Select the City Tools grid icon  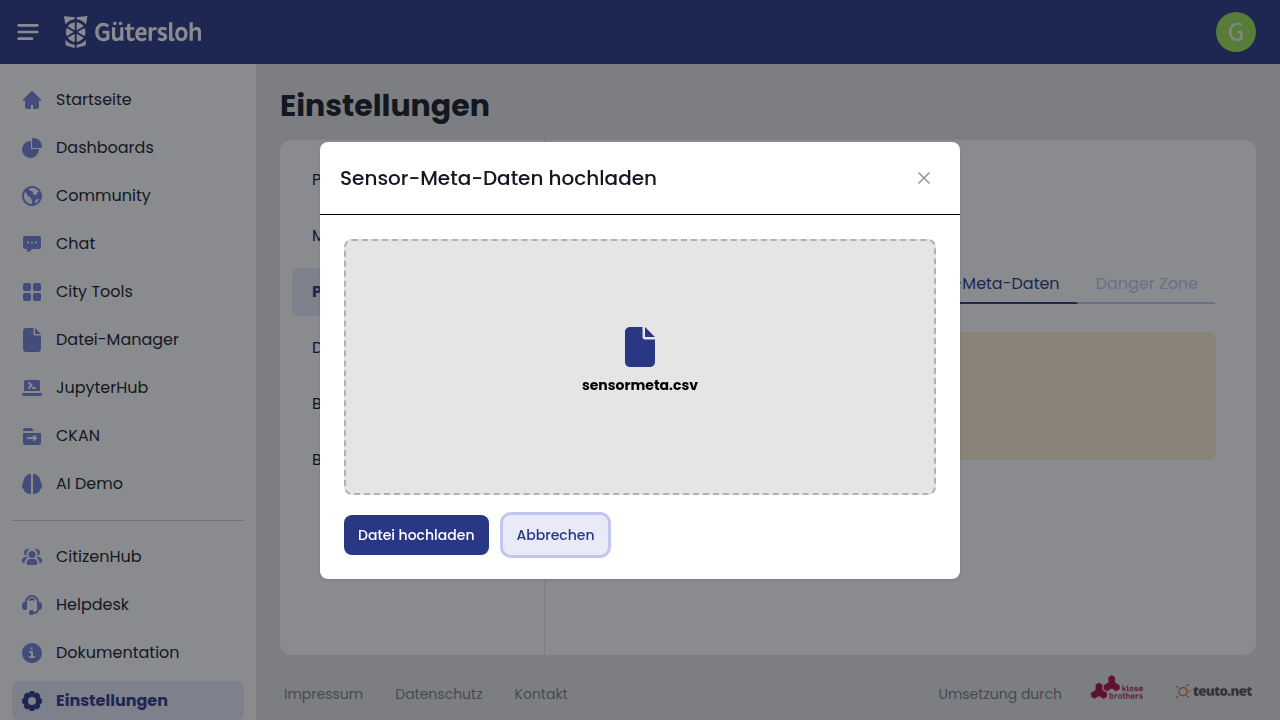32,292
